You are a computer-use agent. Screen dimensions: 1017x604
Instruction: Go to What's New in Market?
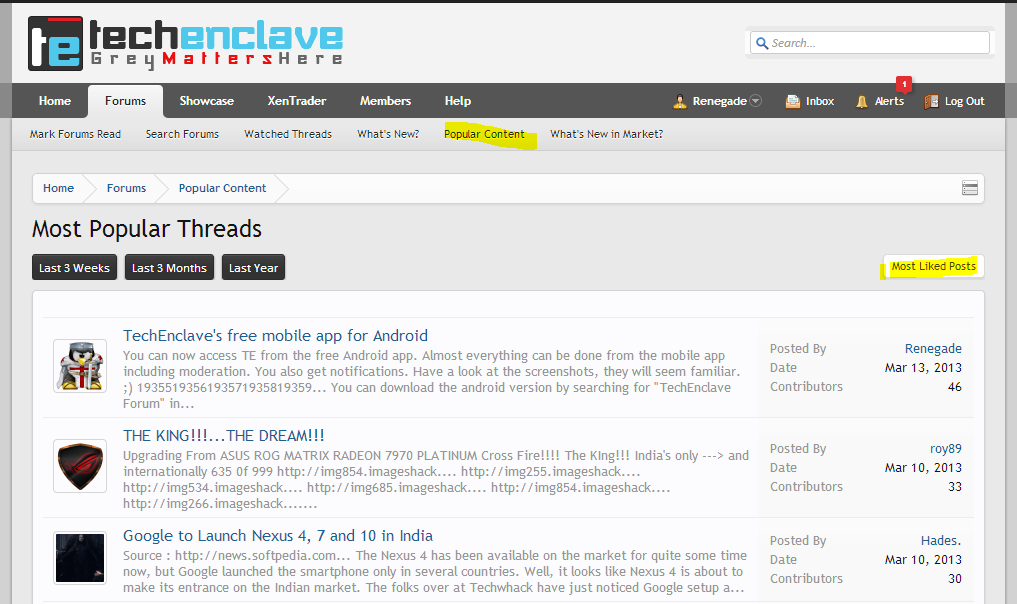click(606, 134)
